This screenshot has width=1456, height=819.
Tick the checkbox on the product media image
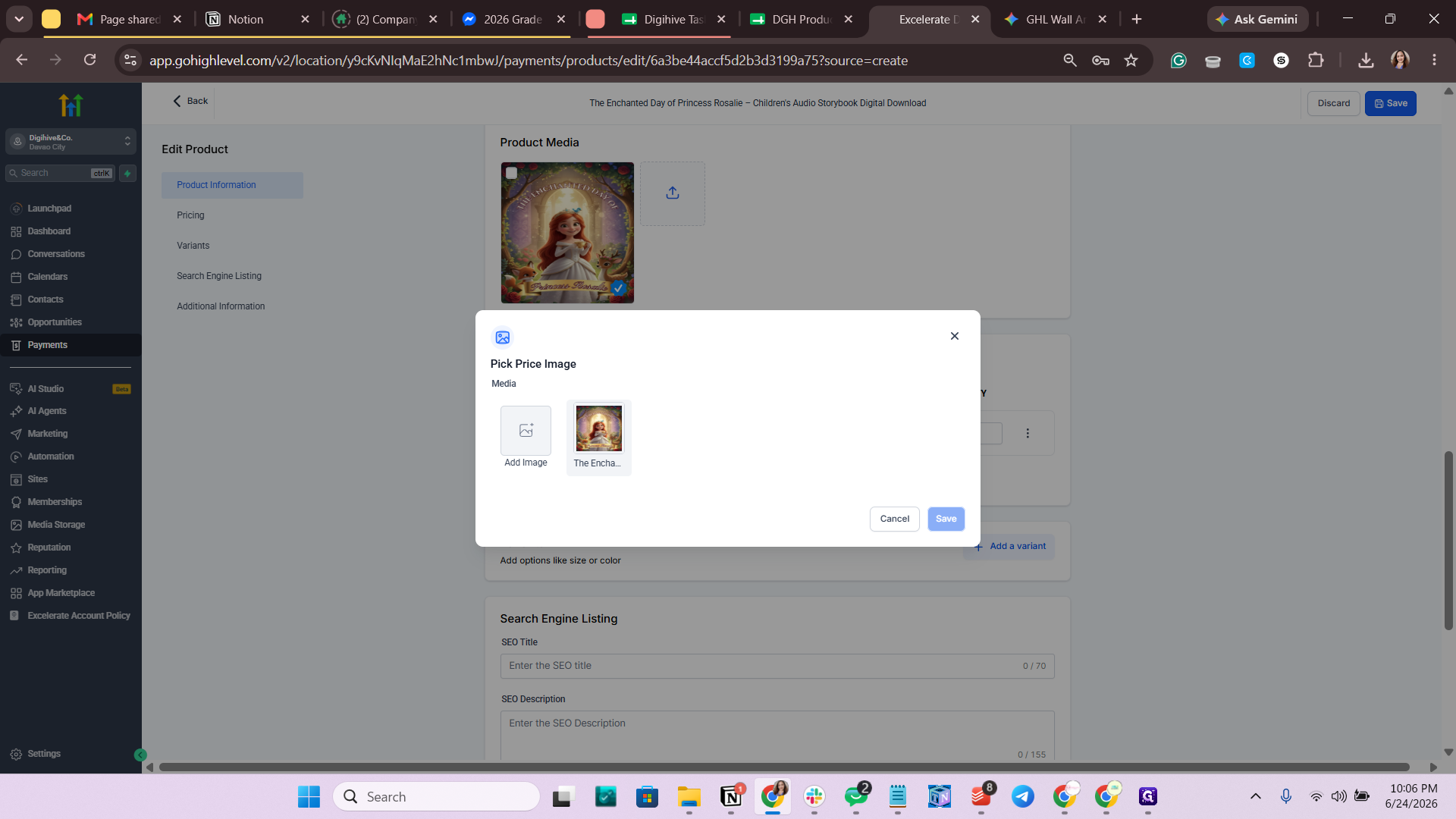[x=512, y=173]
